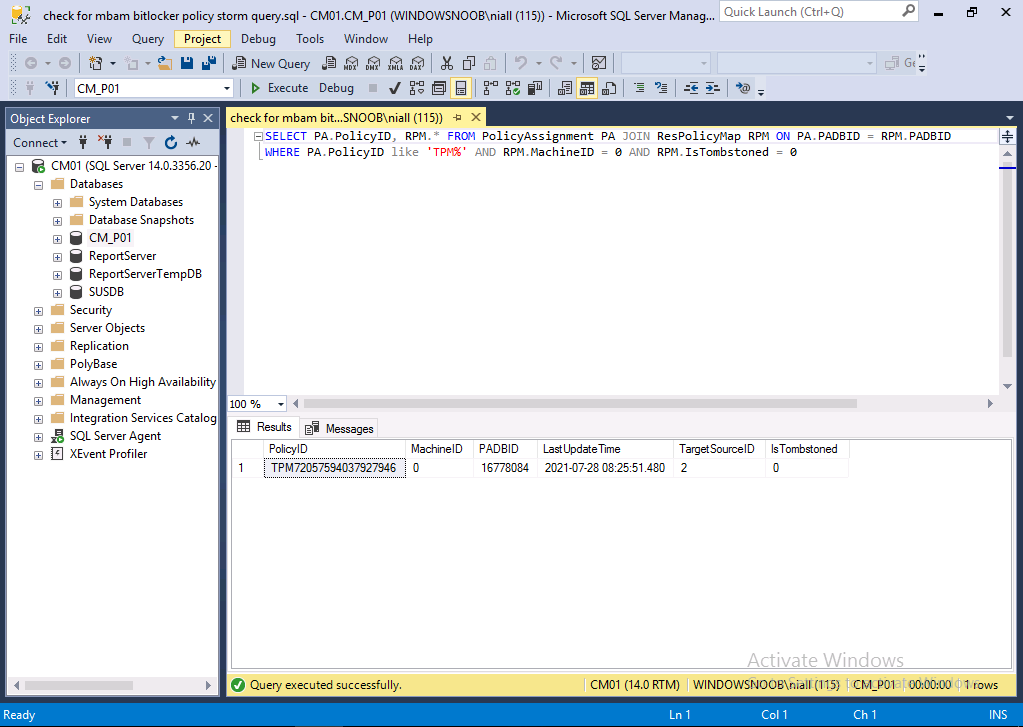Pin the query document tab
Viewport: 1023px width, 727px height.
[457, 117]
